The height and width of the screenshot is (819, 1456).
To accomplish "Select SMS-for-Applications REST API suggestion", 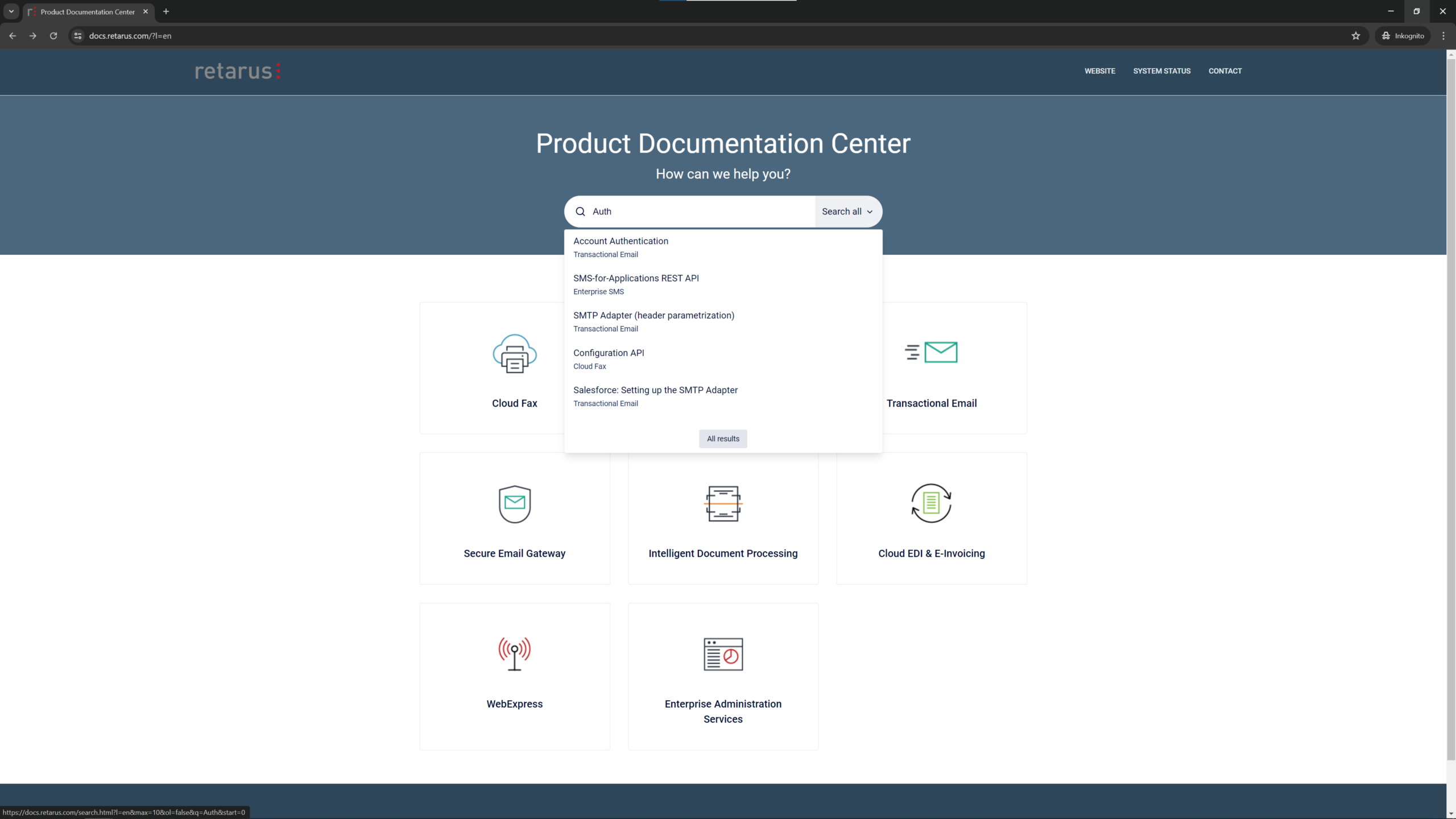I will 723,284.
